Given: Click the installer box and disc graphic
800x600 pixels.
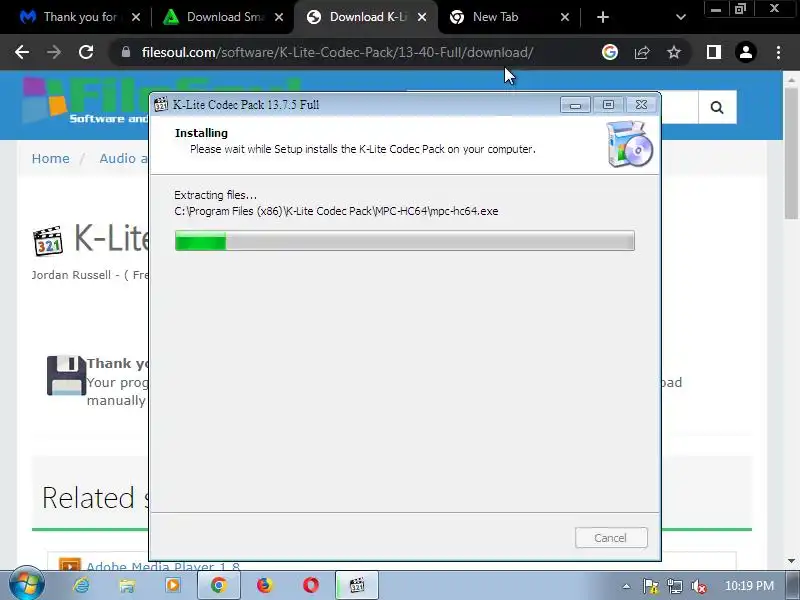Looking at the screenshot, I should click(x=629, y=144).
